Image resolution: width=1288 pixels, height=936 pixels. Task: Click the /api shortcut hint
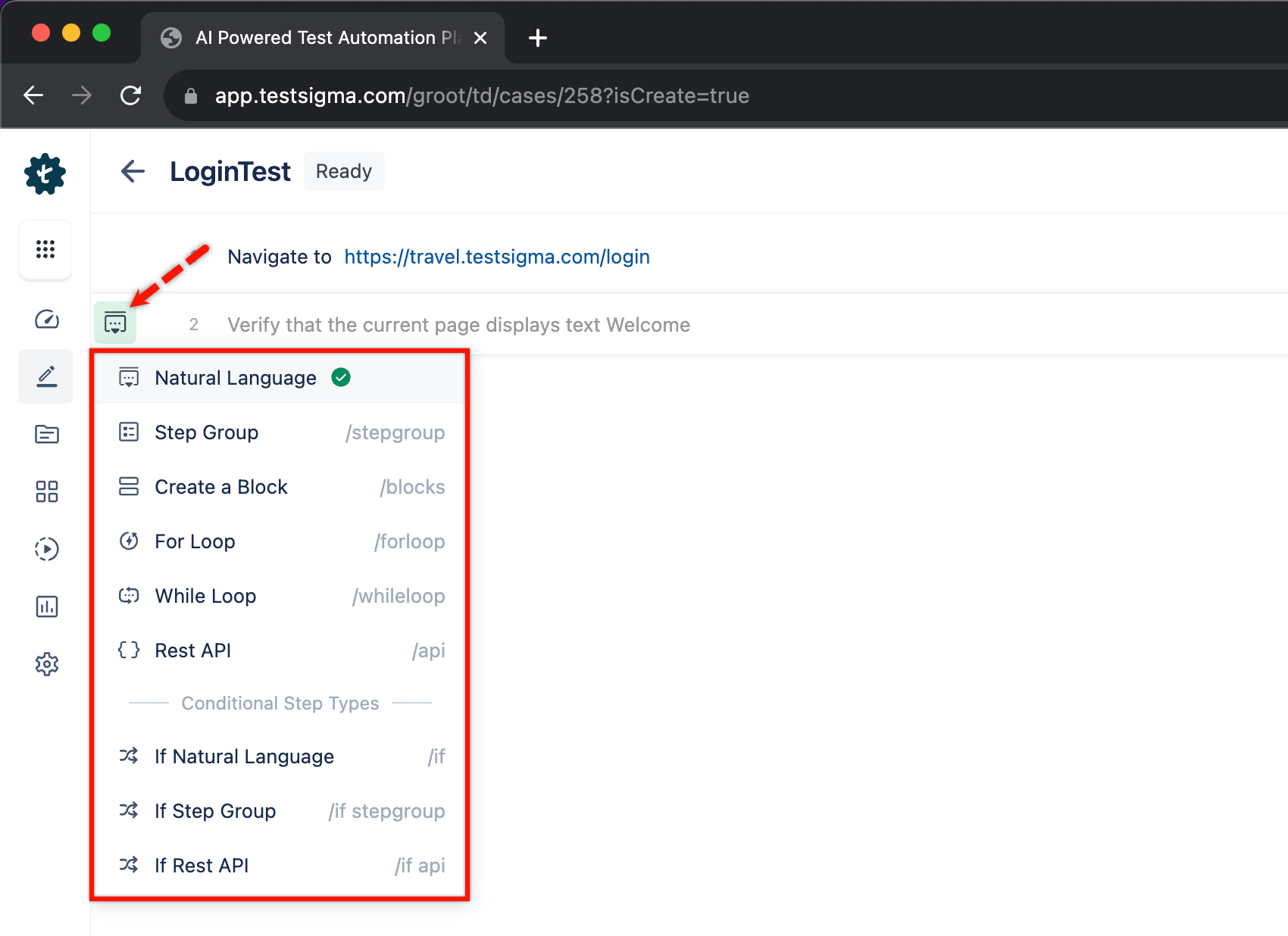point(429,651)
